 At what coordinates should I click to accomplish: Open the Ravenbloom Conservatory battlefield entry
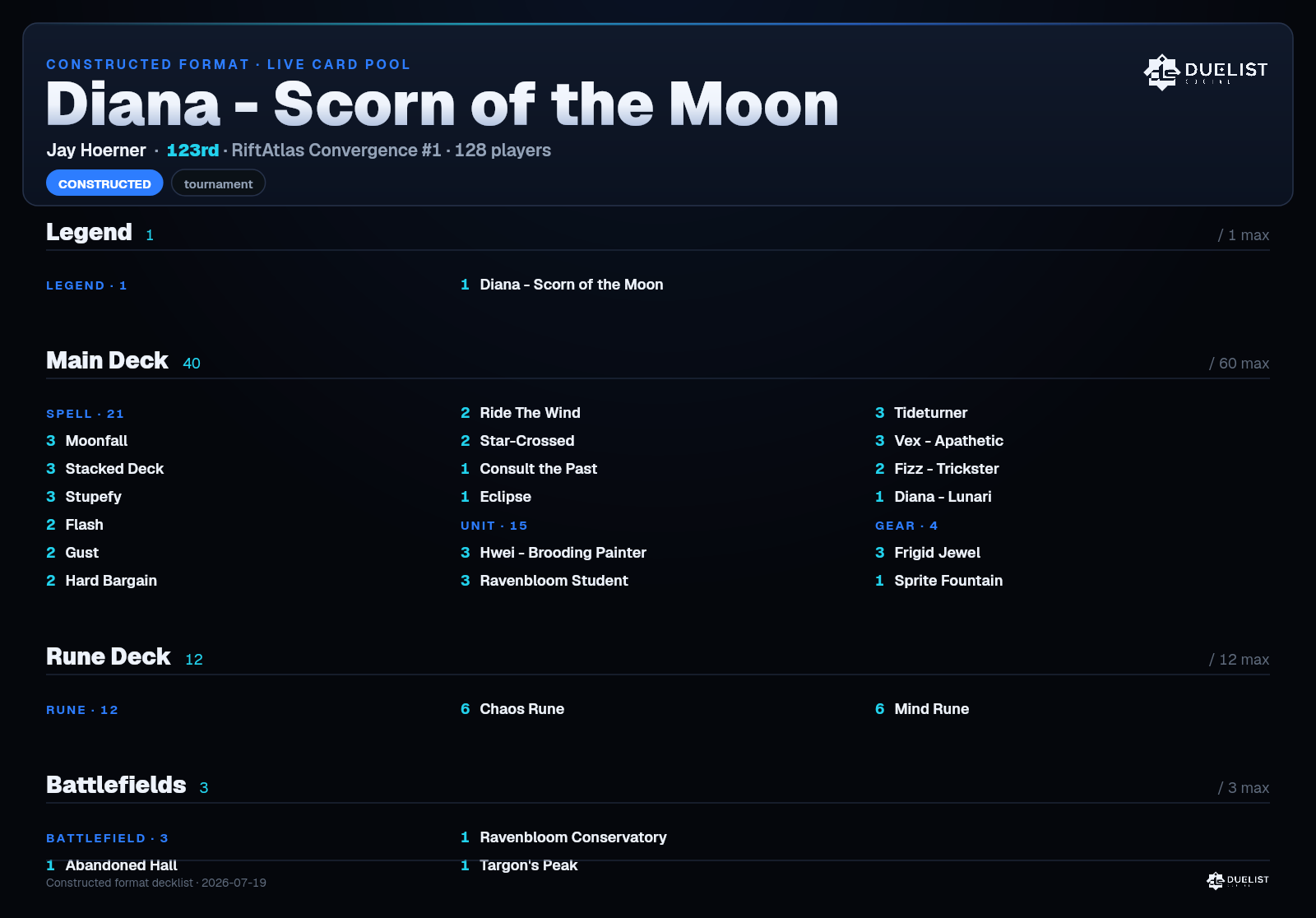[563, 837]
